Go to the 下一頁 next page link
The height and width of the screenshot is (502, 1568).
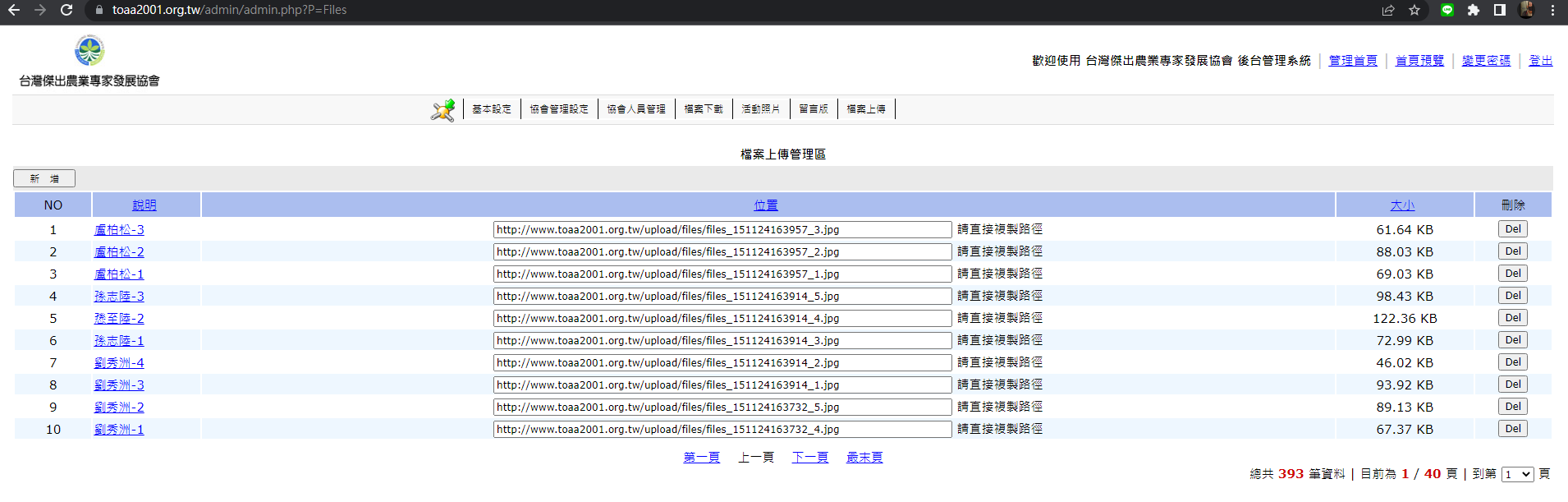[x=810, y=458]
